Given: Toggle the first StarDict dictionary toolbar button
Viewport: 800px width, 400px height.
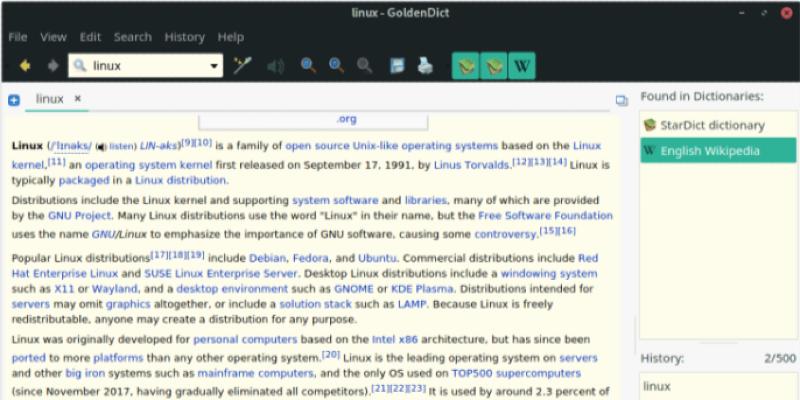Looking at the screenshot, I should click(465, 67).
